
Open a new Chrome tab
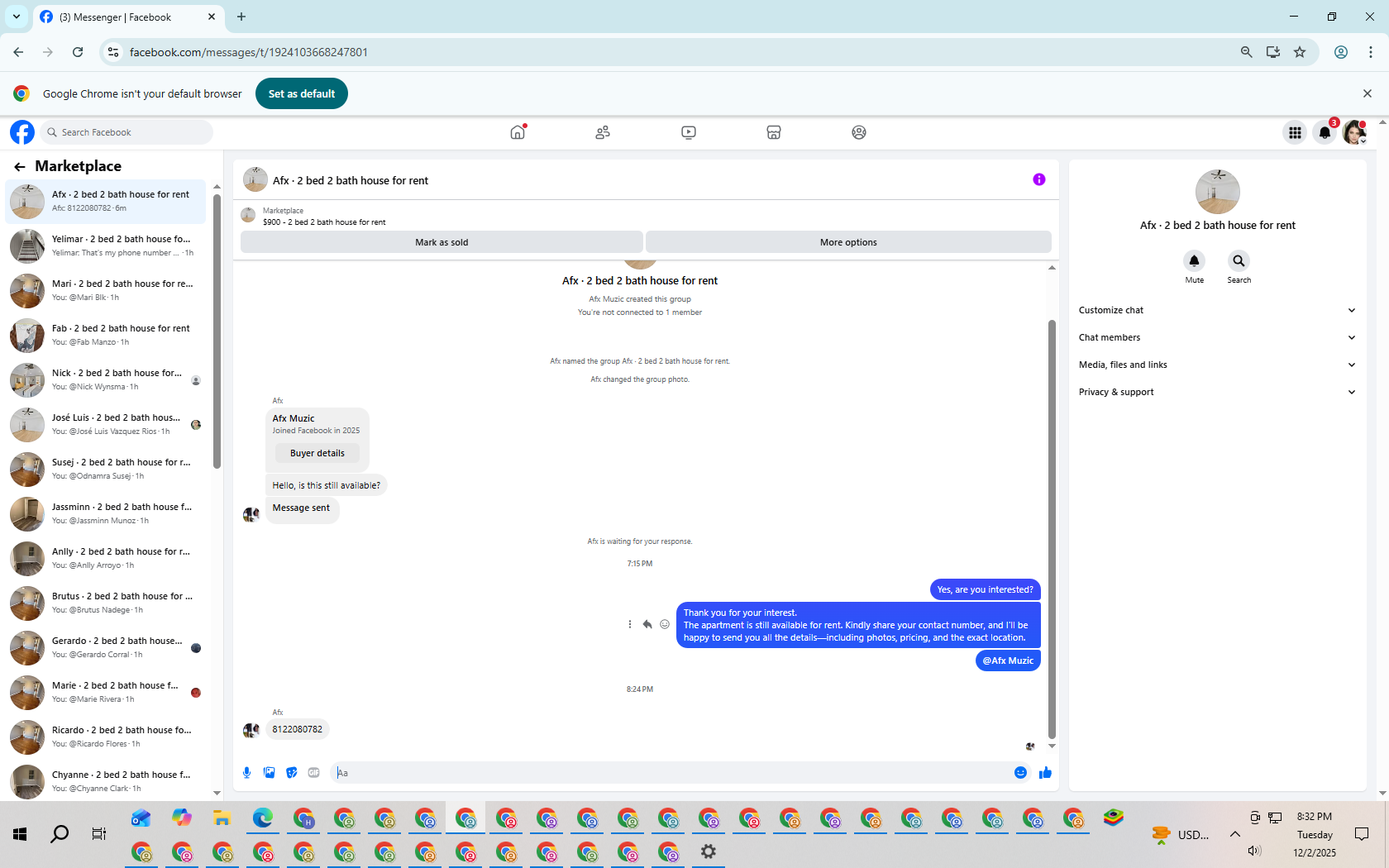click(x=241, y=17)
